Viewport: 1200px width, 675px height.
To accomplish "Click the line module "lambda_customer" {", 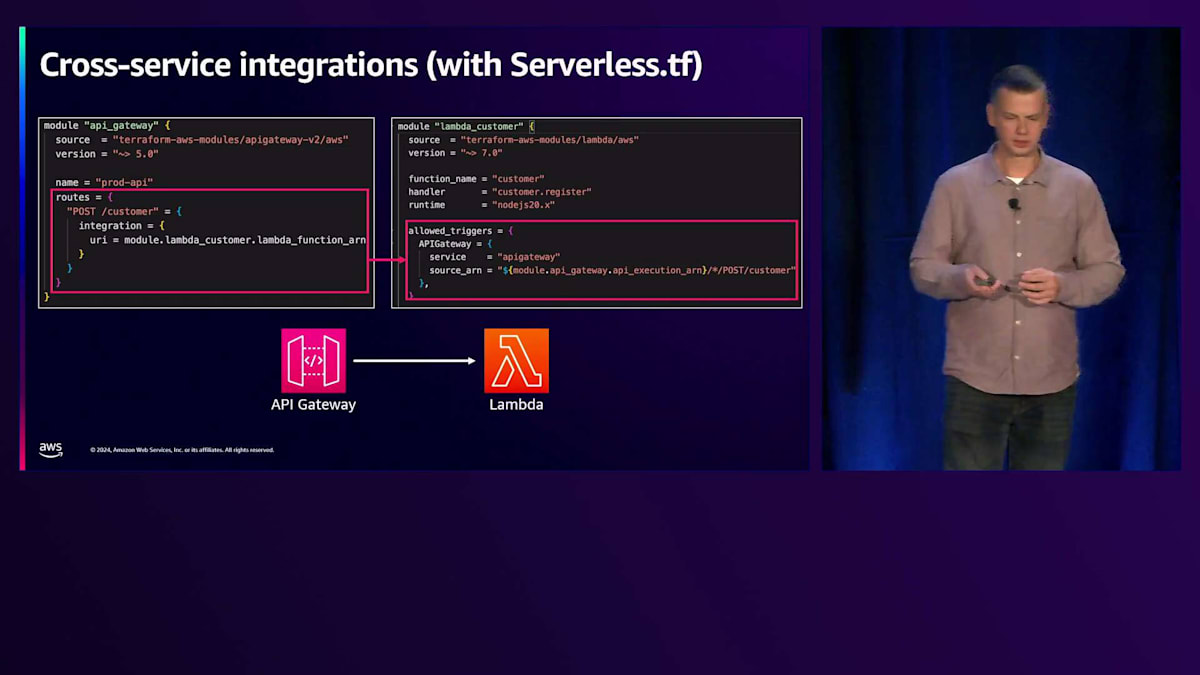I will click(467, 127).
